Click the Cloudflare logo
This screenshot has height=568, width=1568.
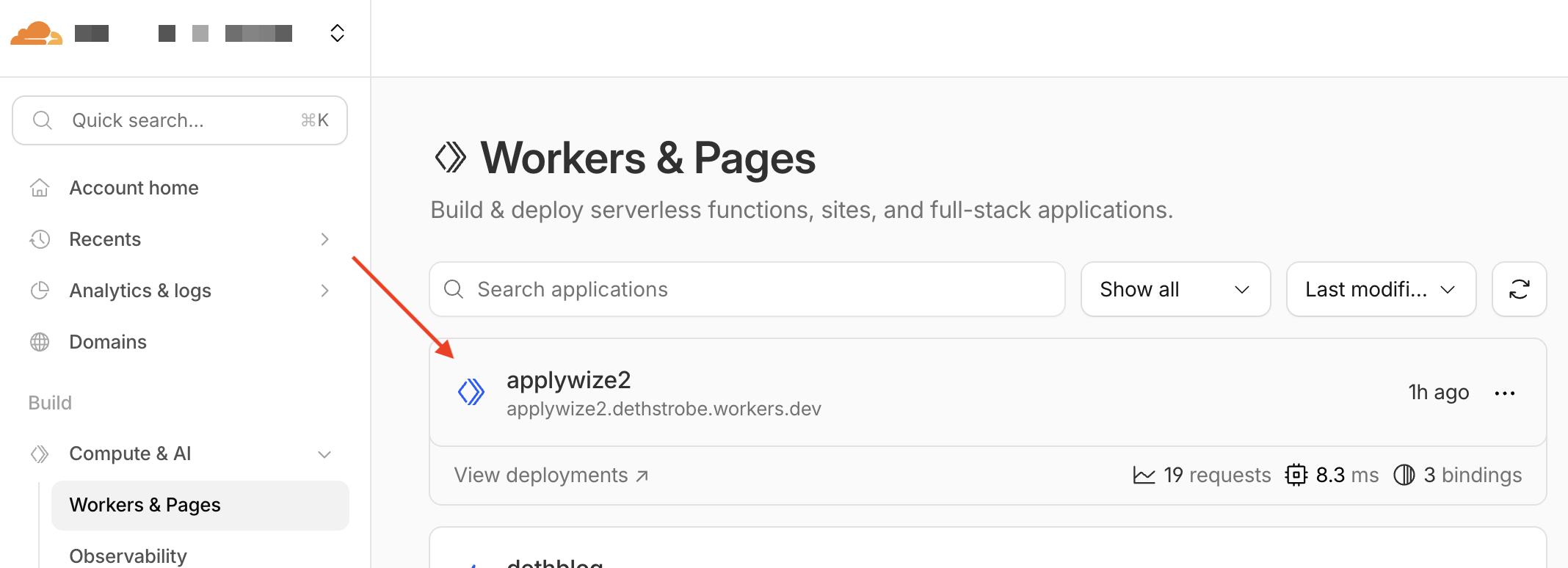(x=36, y=34)
